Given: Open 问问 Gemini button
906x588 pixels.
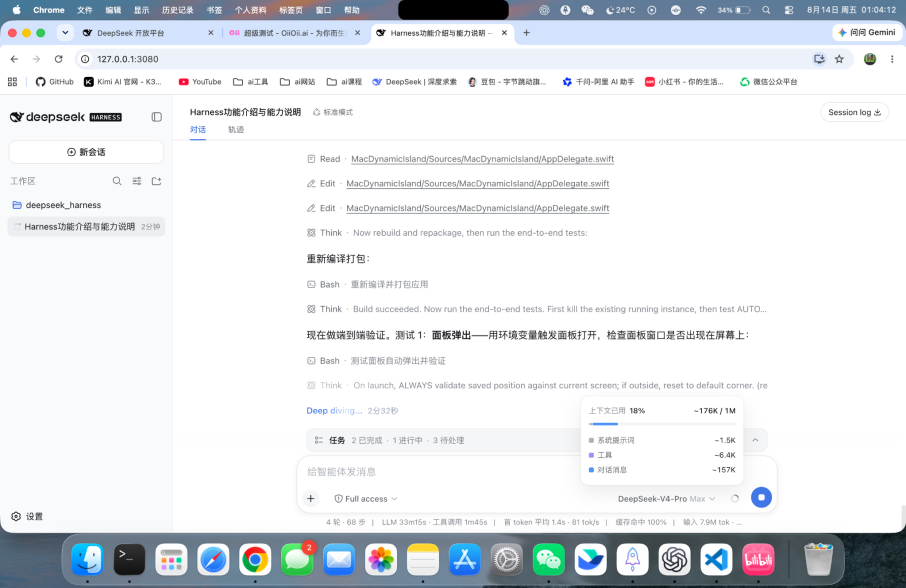Looking at the screenshot, I should (x=867, y=33).
